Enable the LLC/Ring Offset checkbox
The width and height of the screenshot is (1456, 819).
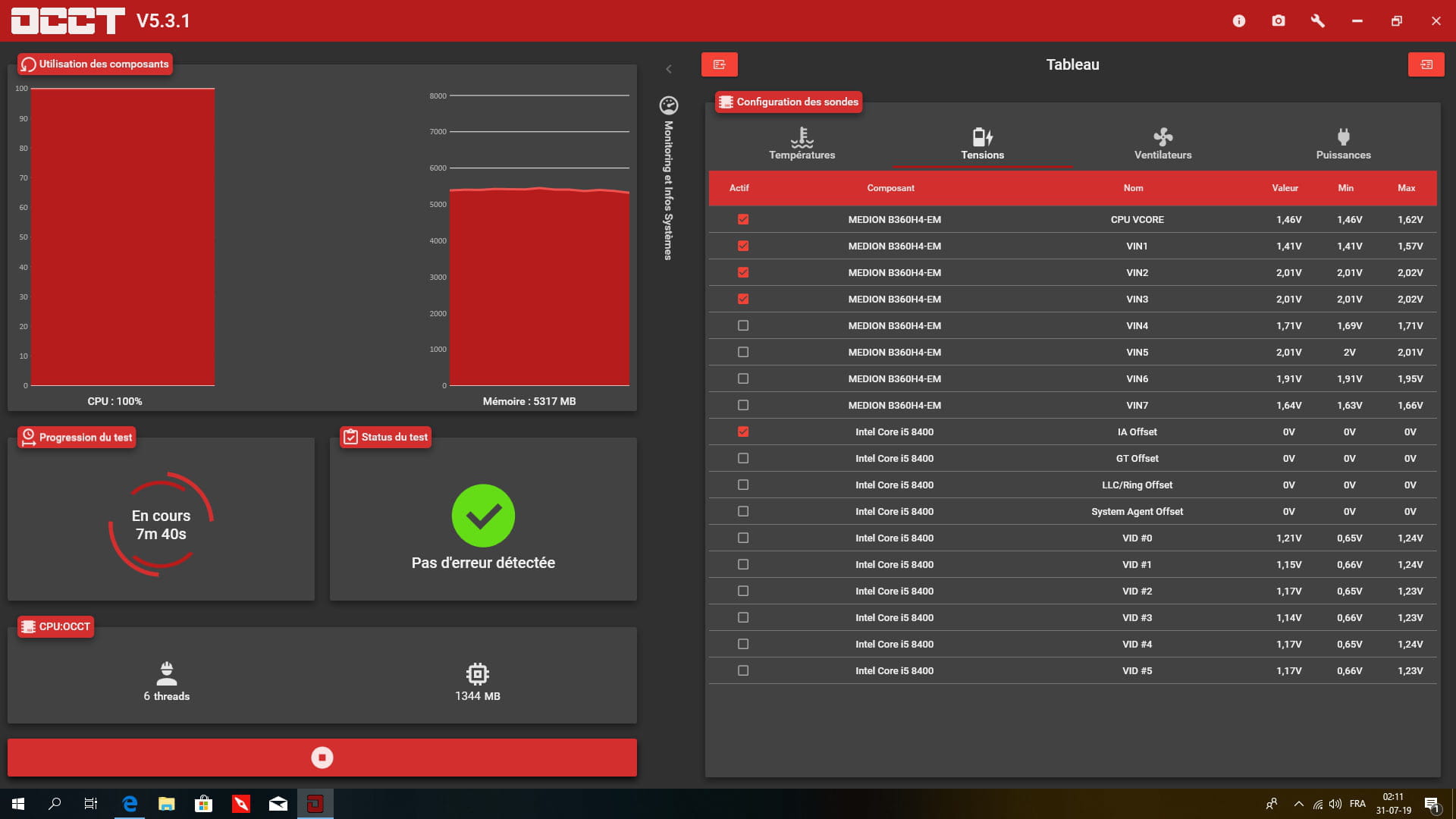[x=743, y=485]
